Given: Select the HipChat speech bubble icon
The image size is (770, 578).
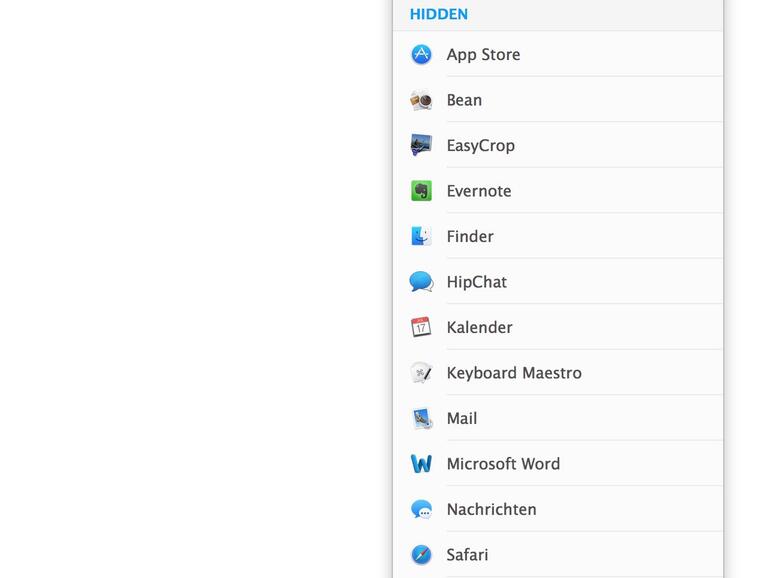Looking at the screenshot, I should tap(421, 282).
